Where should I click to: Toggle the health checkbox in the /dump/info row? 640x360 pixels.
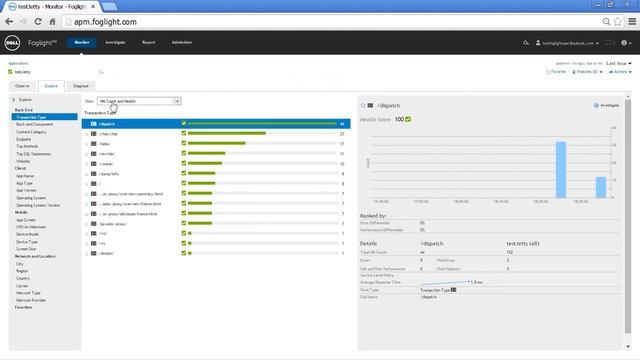point(184,173)
